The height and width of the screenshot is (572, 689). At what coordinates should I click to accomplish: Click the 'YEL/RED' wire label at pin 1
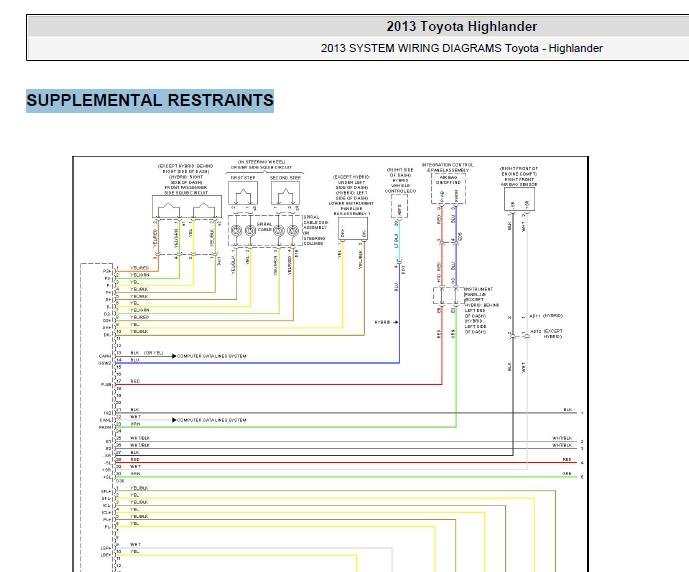pyautogui.click(x=139, y=268)
